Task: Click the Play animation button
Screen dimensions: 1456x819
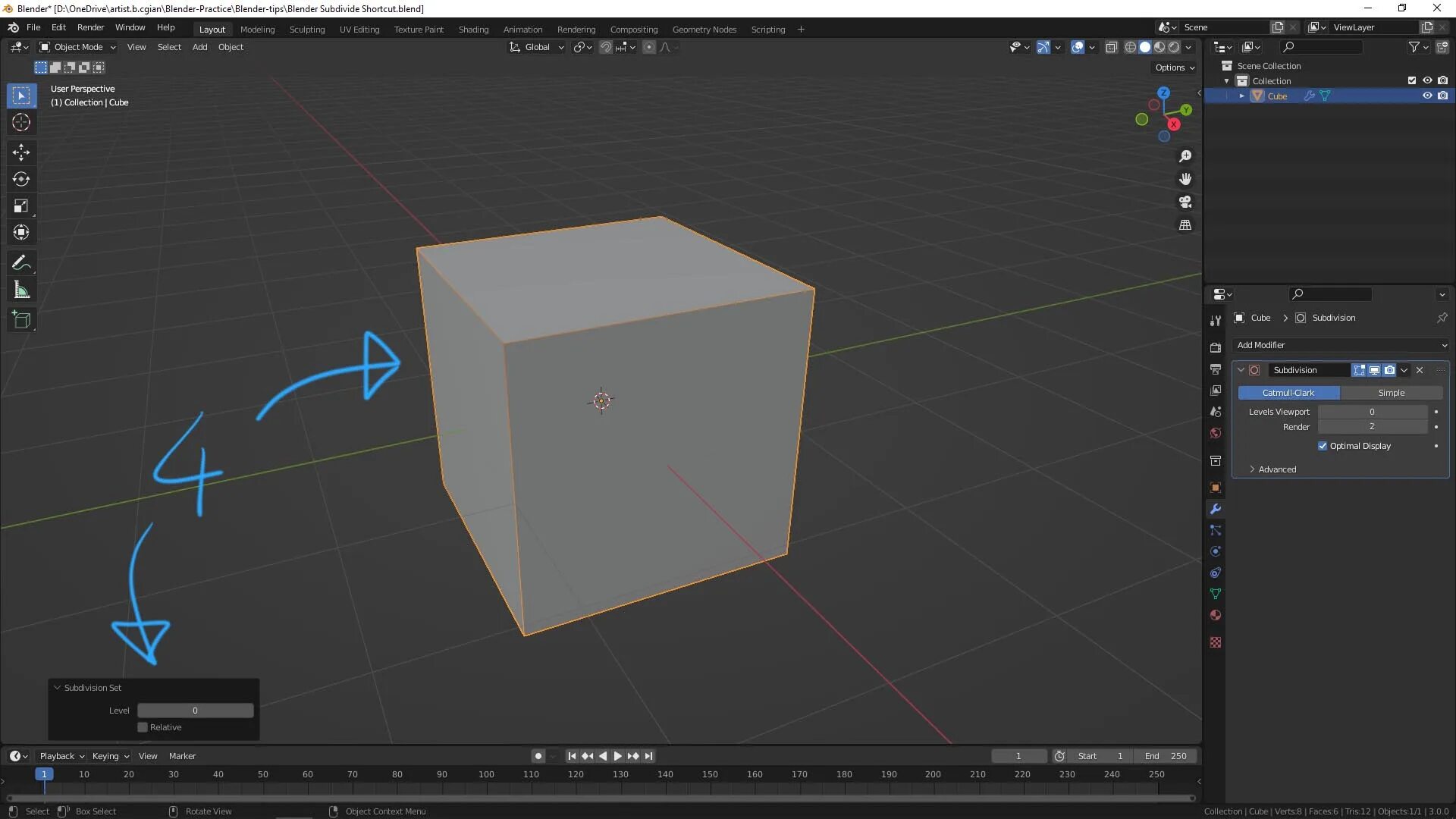Action: [x=617, y=756]
